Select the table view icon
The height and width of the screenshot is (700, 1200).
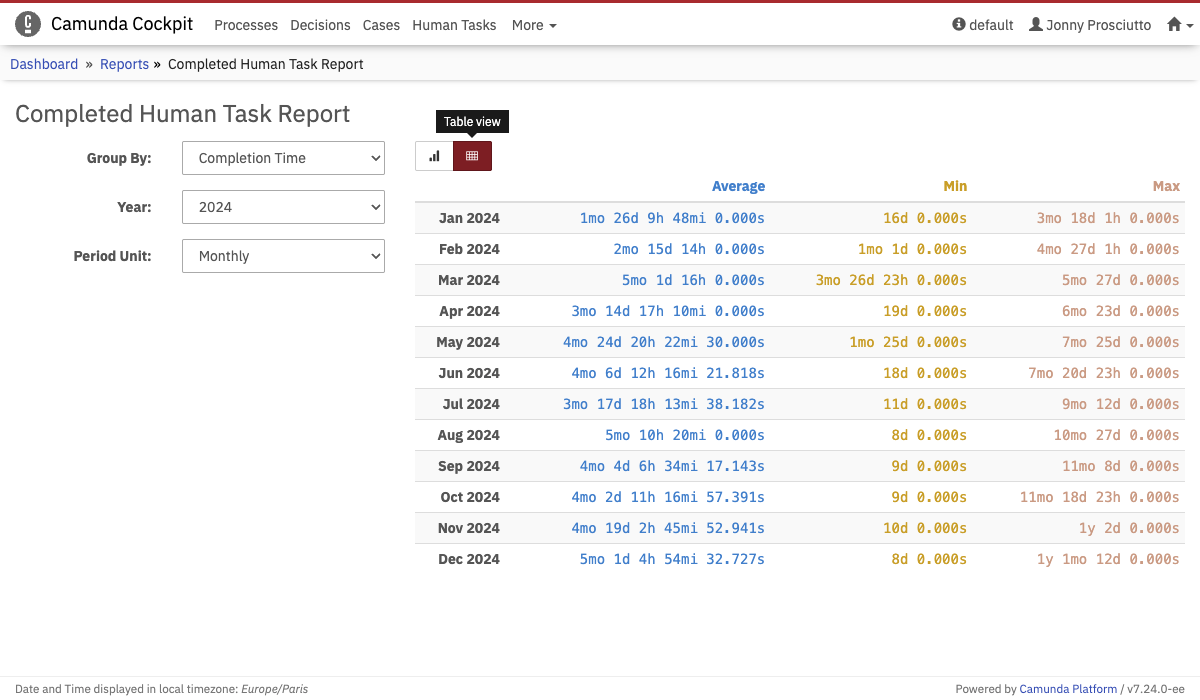pos(472,156)
